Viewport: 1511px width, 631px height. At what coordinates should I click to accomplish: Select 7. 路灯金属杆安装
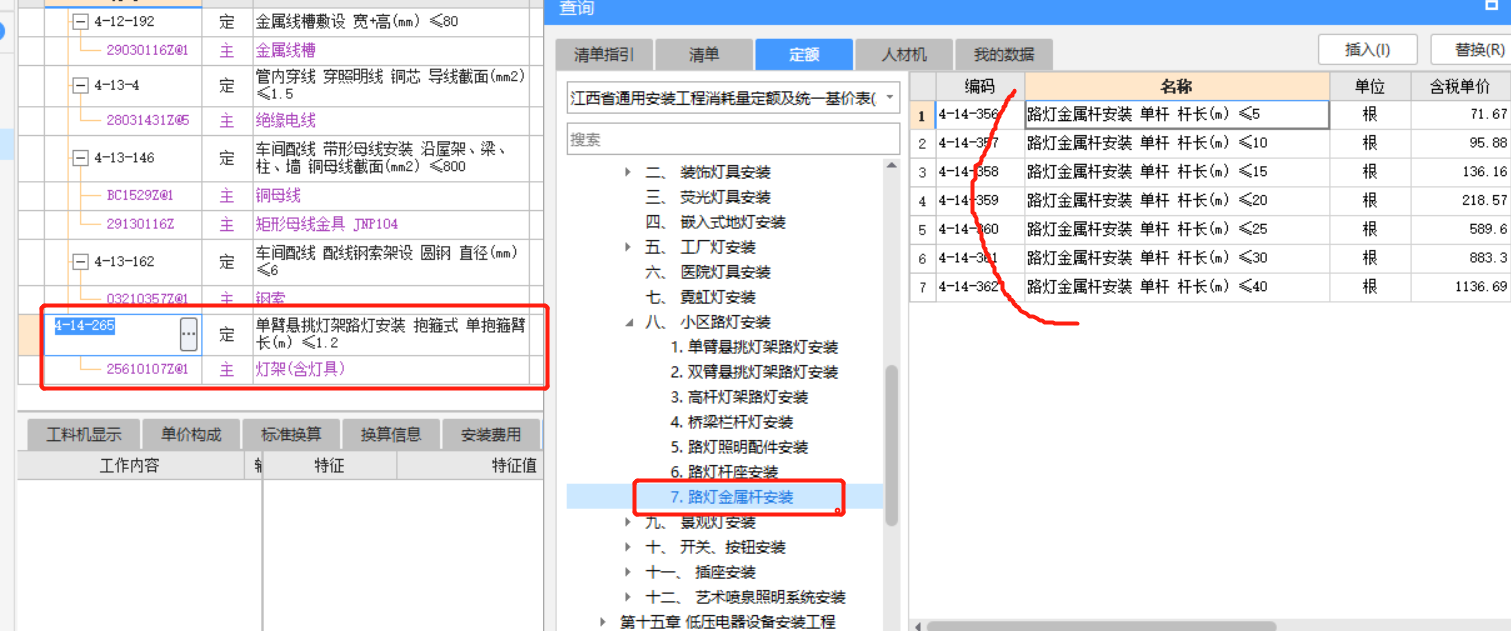click(731, 496)
